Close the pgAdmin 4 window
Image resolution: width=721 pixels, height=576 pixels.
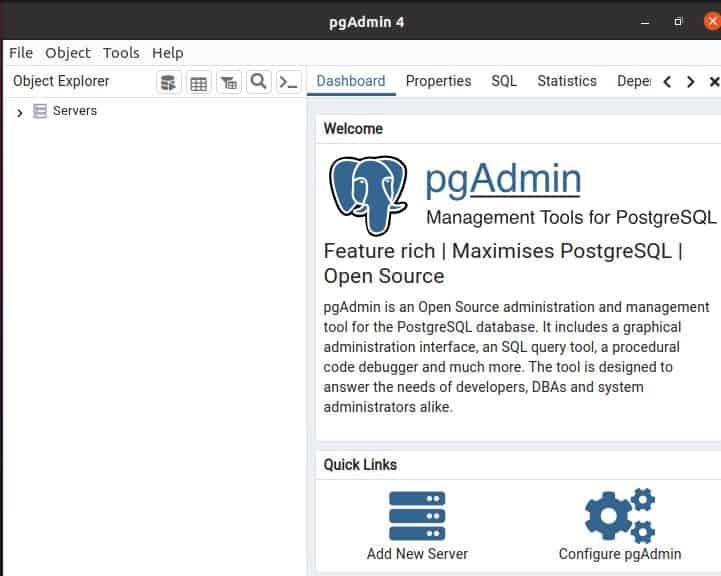coord(712,22)
